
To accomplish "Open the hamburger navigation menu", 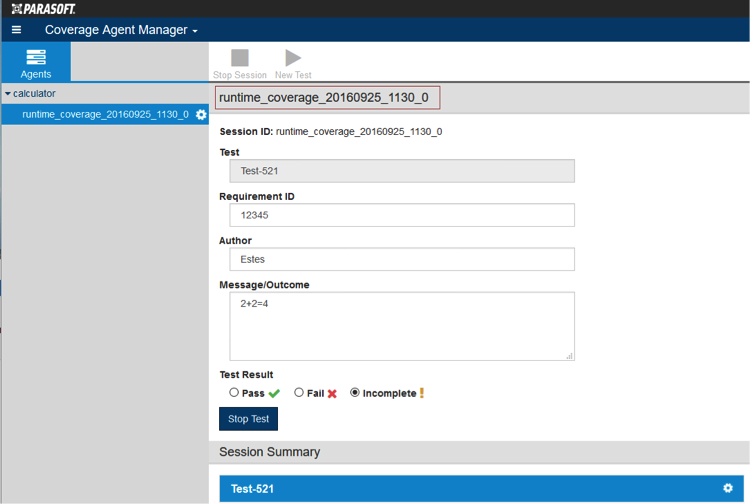I will (16, 30).
